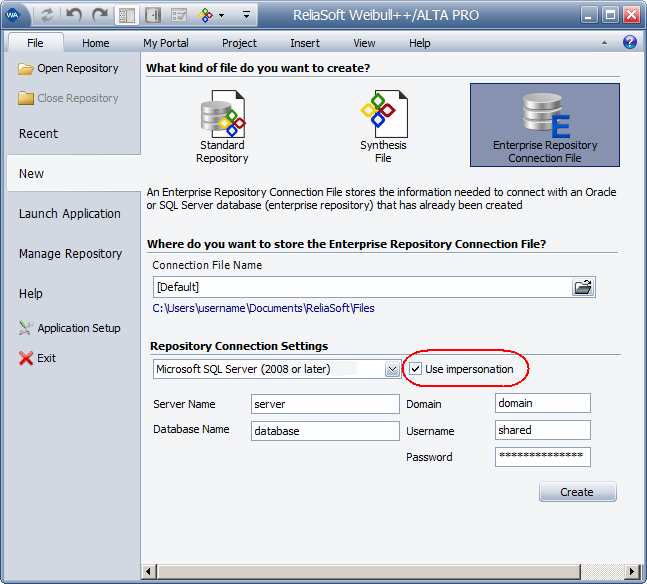647x584 pixels.
Task: Uncheck the Use impersonation checkbox
Action: point(416,369)
